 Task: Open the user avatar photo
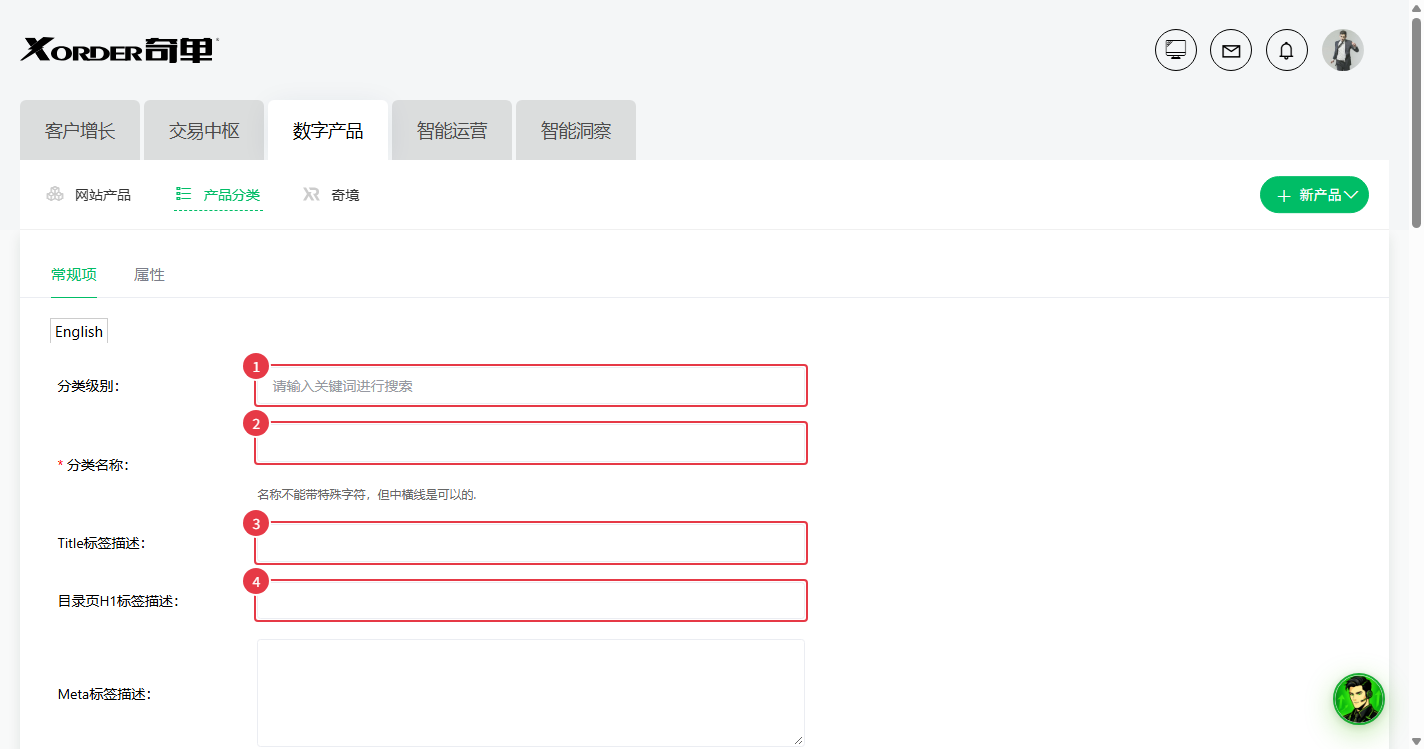pos(1343,50)
